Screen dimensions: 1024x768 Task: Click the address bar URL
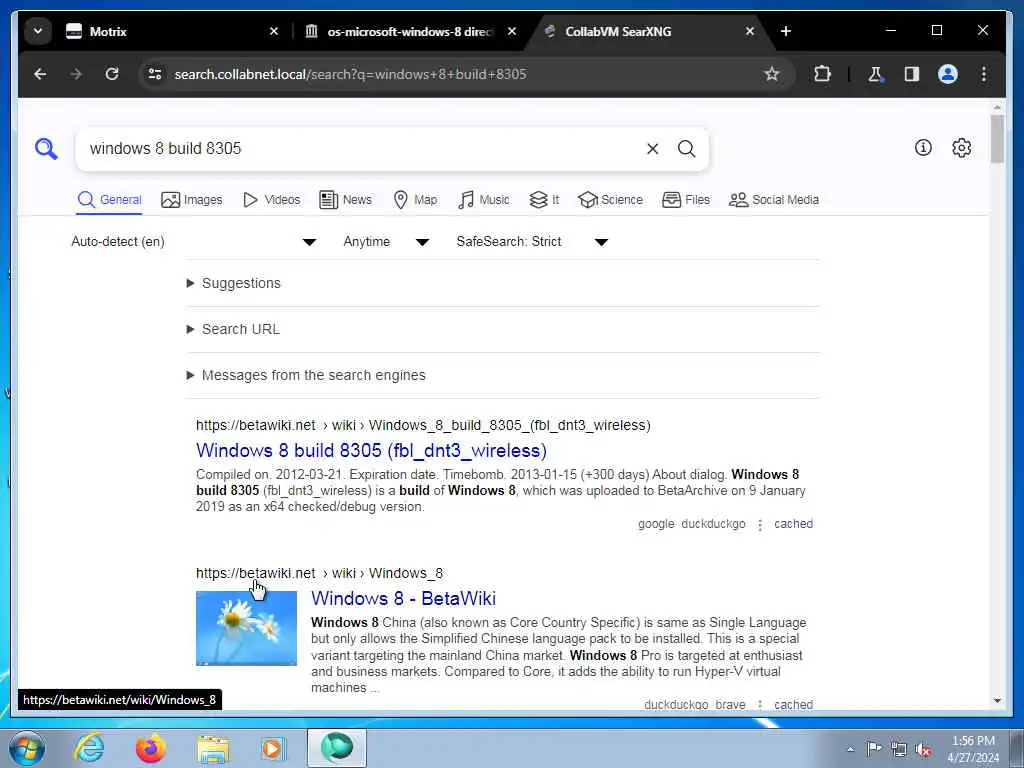pos(350,74)
